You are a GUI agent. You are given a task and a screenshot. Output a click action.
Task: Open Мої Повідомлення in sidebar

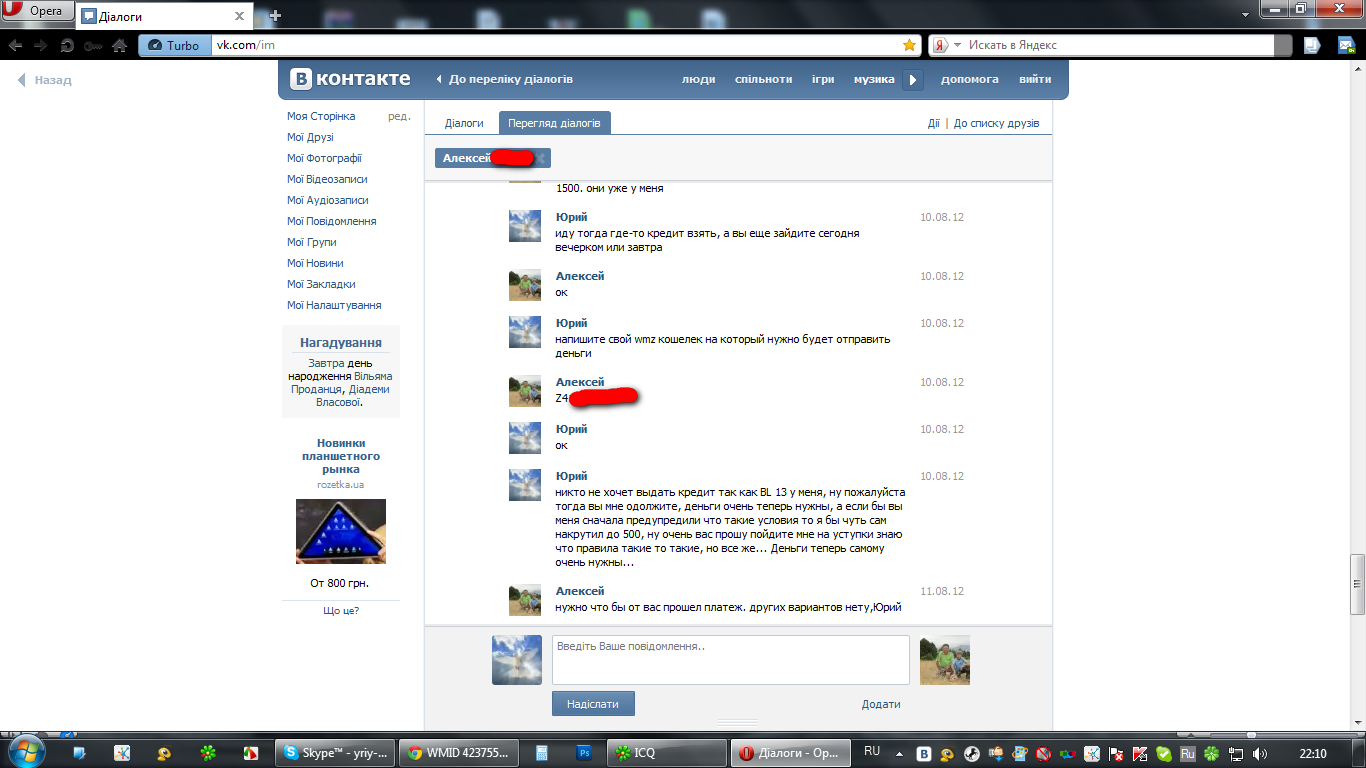tap(331, 221)
